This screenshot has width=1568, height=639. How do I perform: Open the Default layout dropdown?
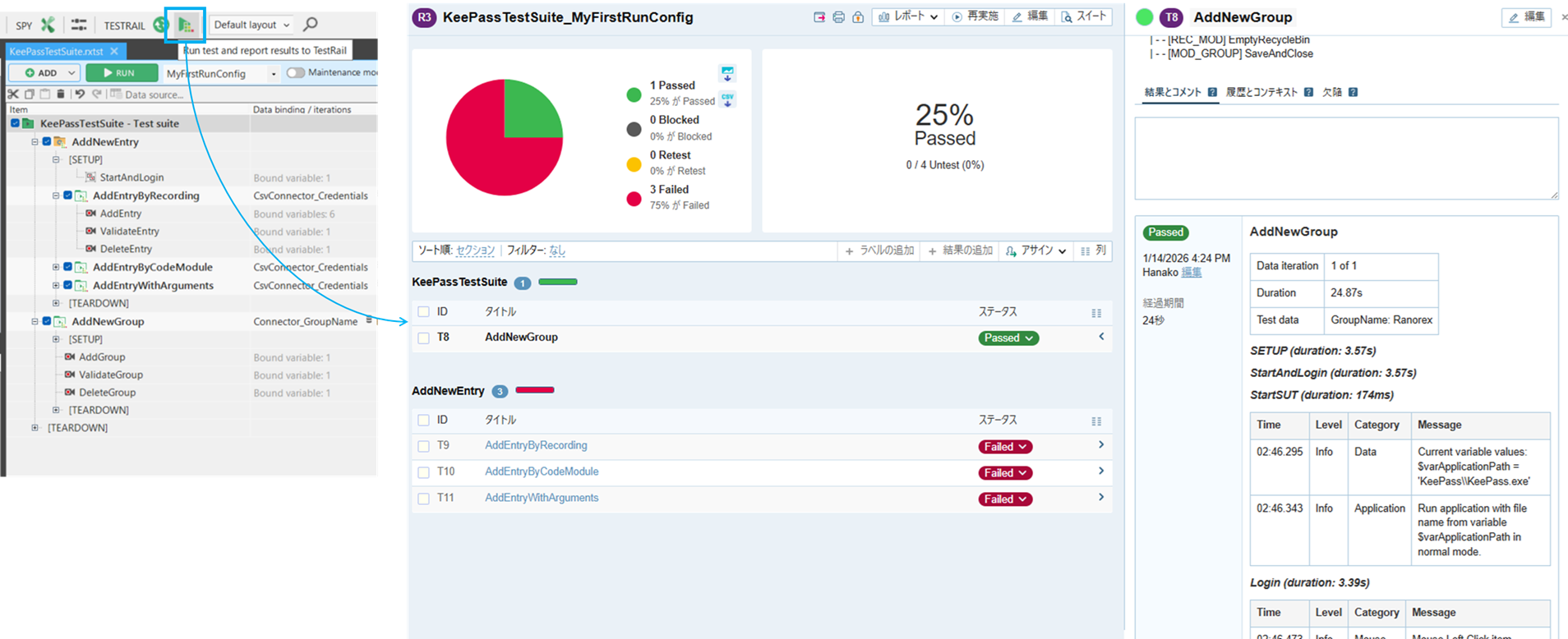(x=251, y=25)
